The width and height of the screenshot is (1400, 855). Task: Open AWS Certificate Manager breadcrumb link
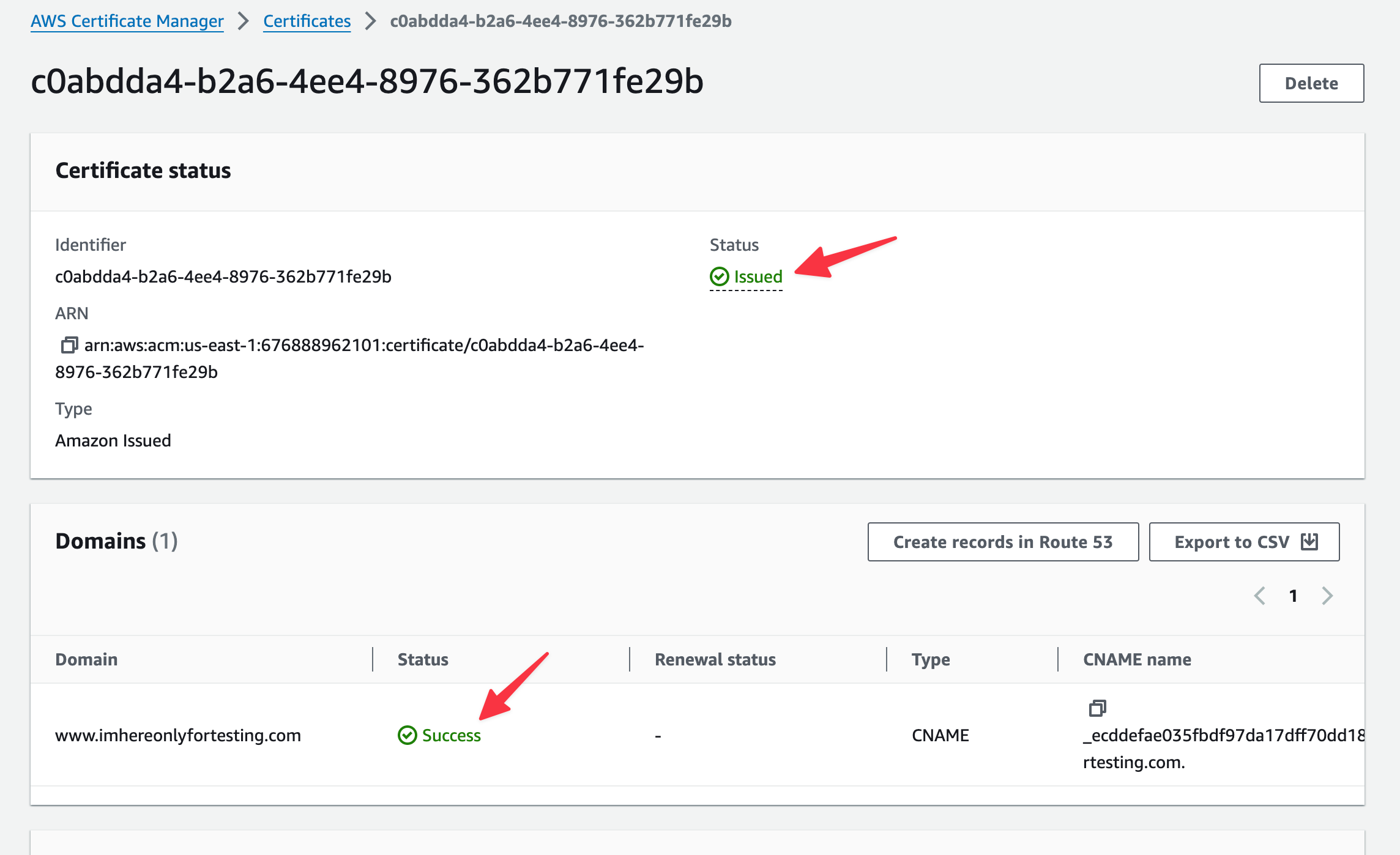click(127, 21)
